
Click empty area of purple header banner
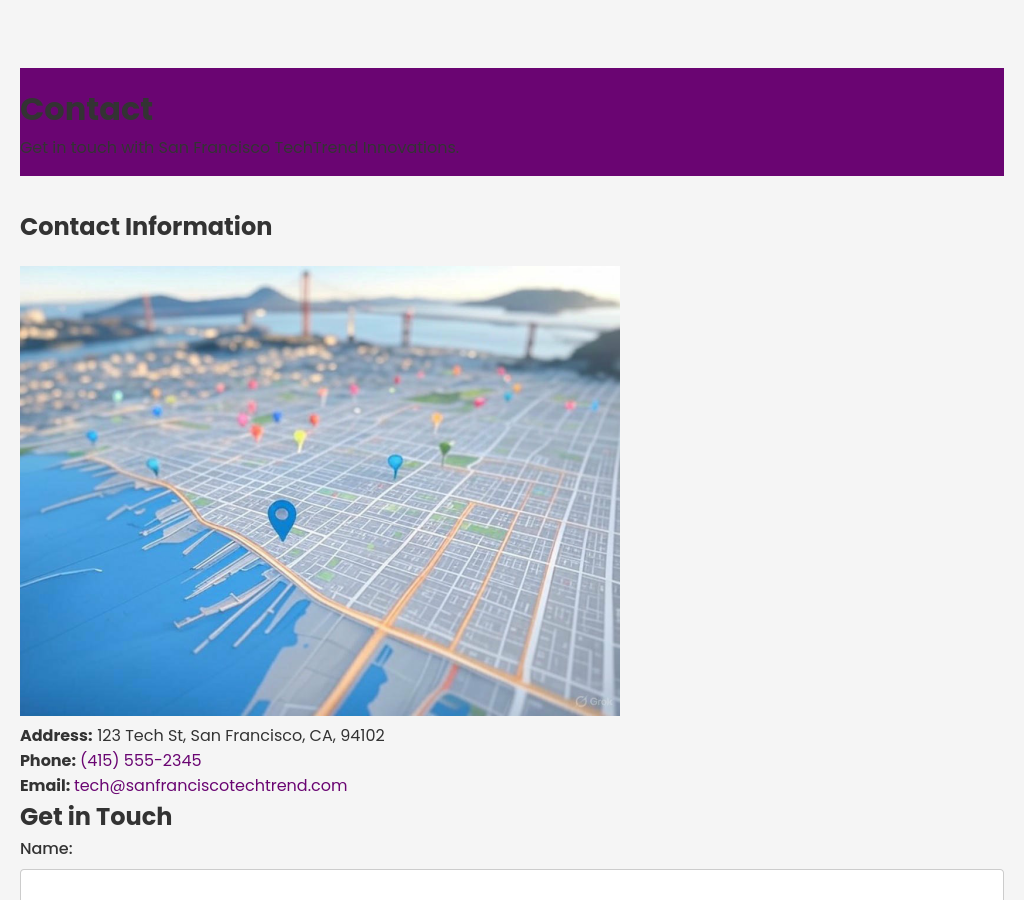(x=750, y=120)
